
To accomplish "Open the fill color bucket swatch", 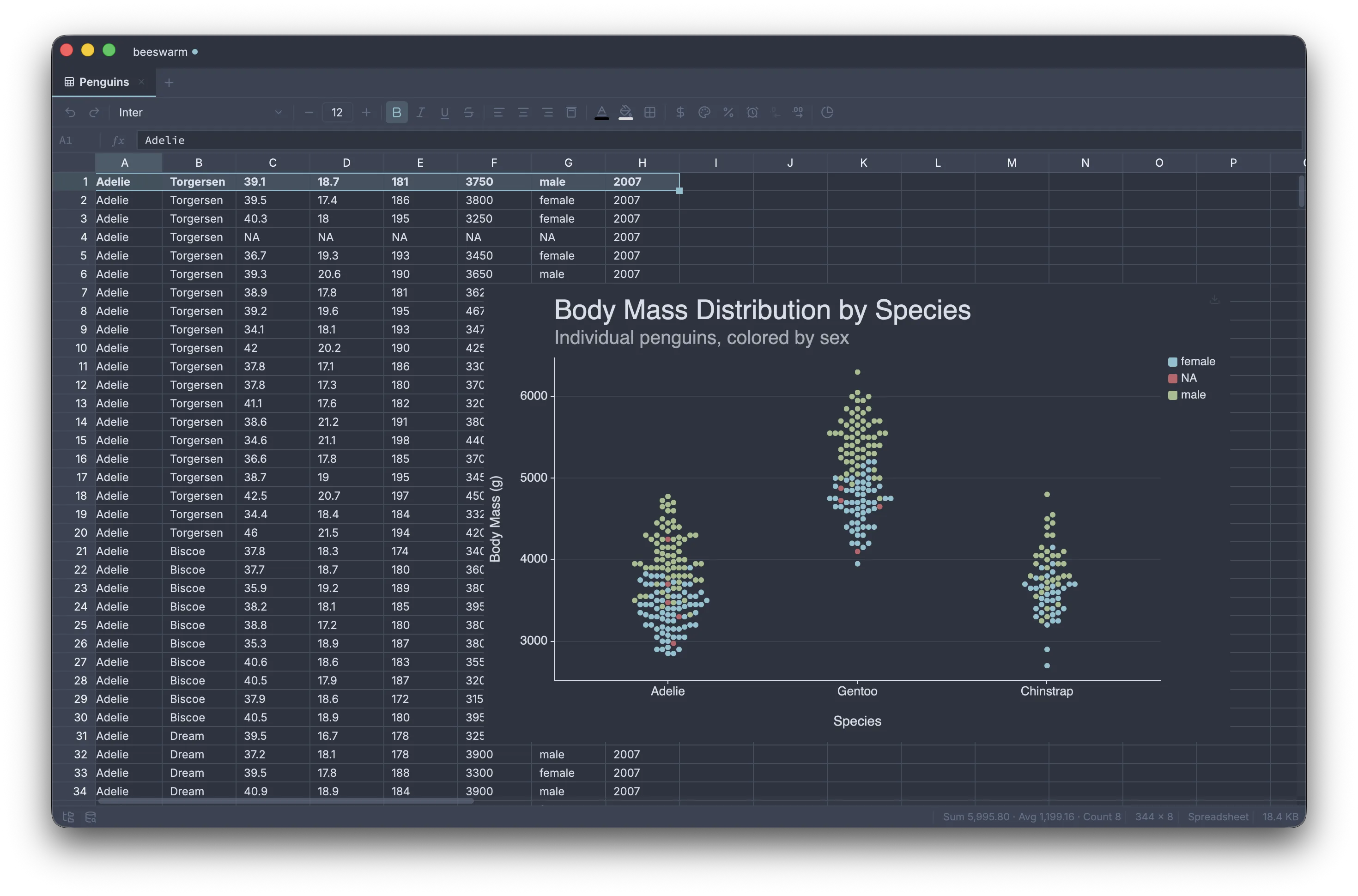I will 625,113.
